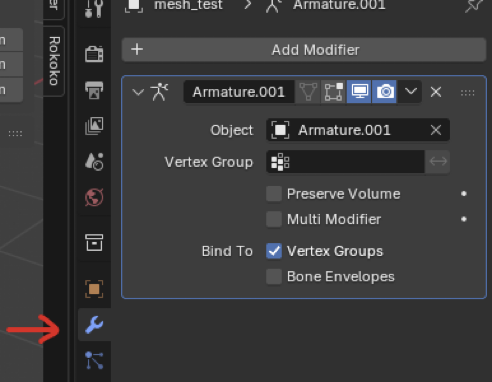Viewport: 492px width, 382px height.
Task: Enable Bone Envelopes checkbox
Action: 274,277
